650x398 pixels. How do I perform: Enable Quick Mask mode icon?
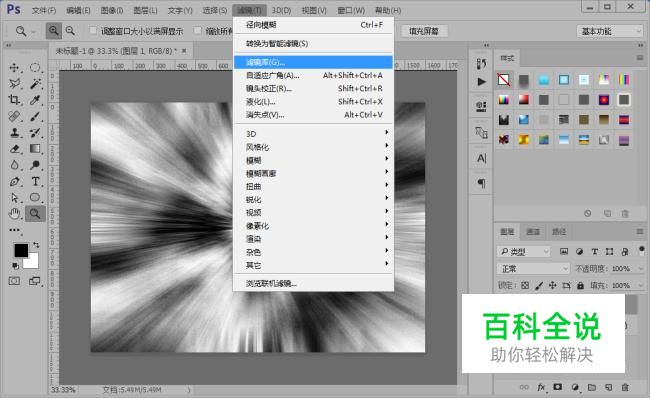pos(14,281)
